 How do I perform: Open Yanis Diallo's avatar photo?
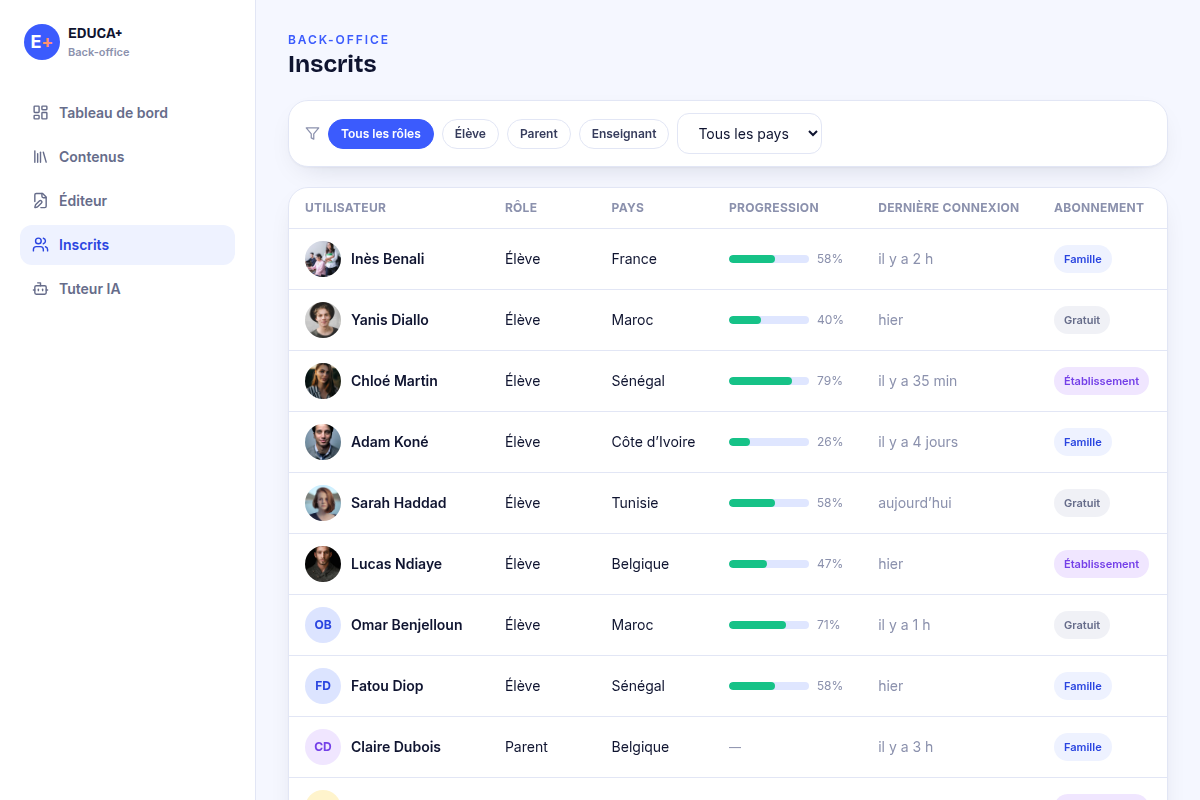pos(323,320)
